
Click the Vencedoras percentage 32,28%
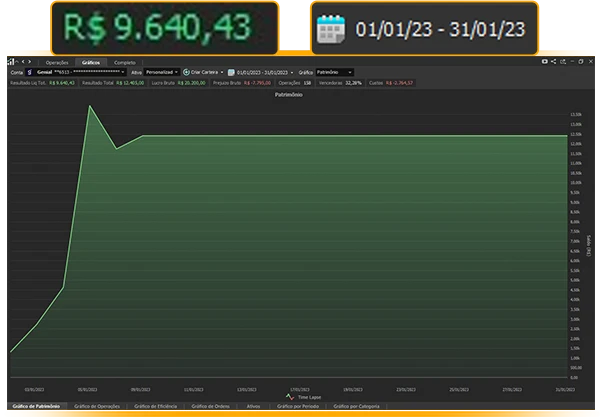point(353,83)
